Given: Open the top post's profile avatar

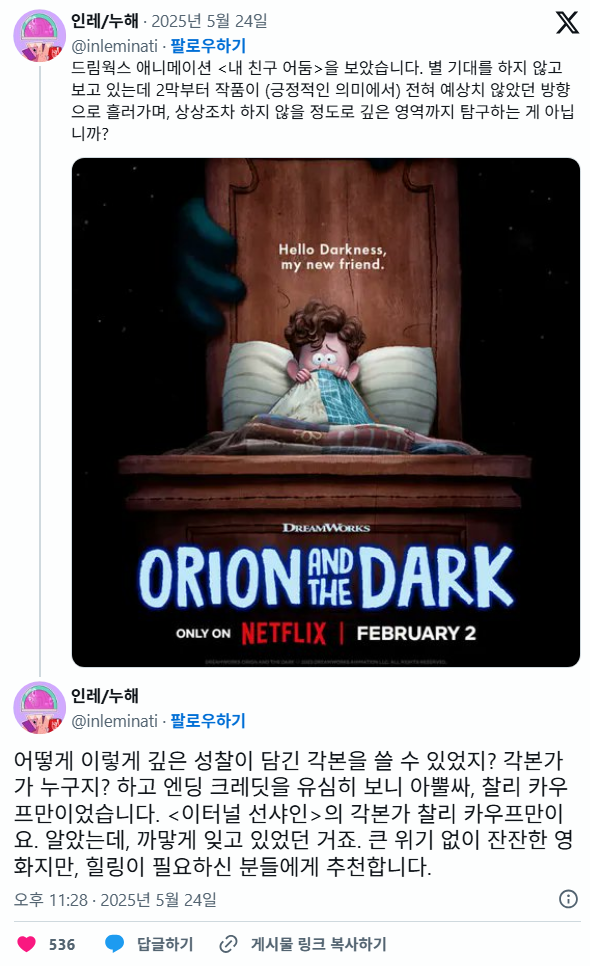Looking at the screenshot, I should coord(39,35).
